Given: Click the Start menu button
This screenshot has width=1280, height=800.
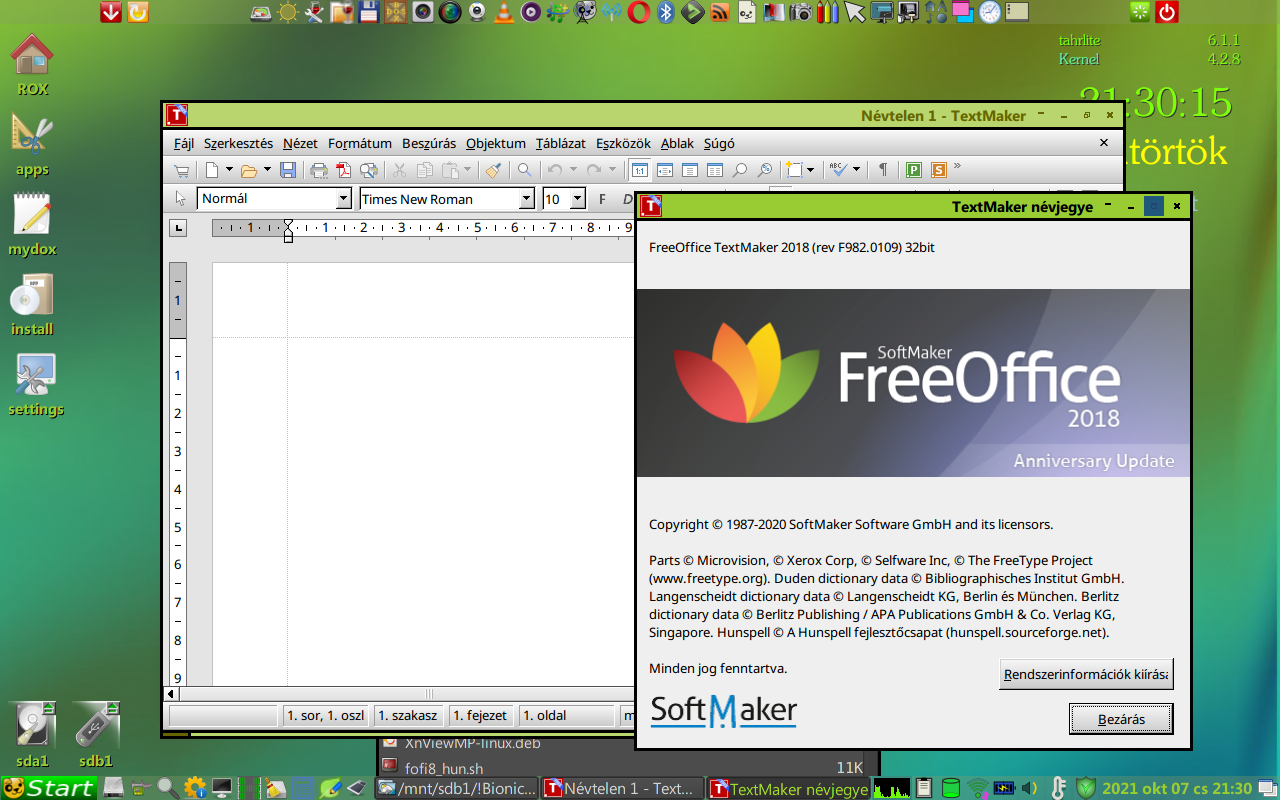Looking at the screenshot, I should pos(48,788).
